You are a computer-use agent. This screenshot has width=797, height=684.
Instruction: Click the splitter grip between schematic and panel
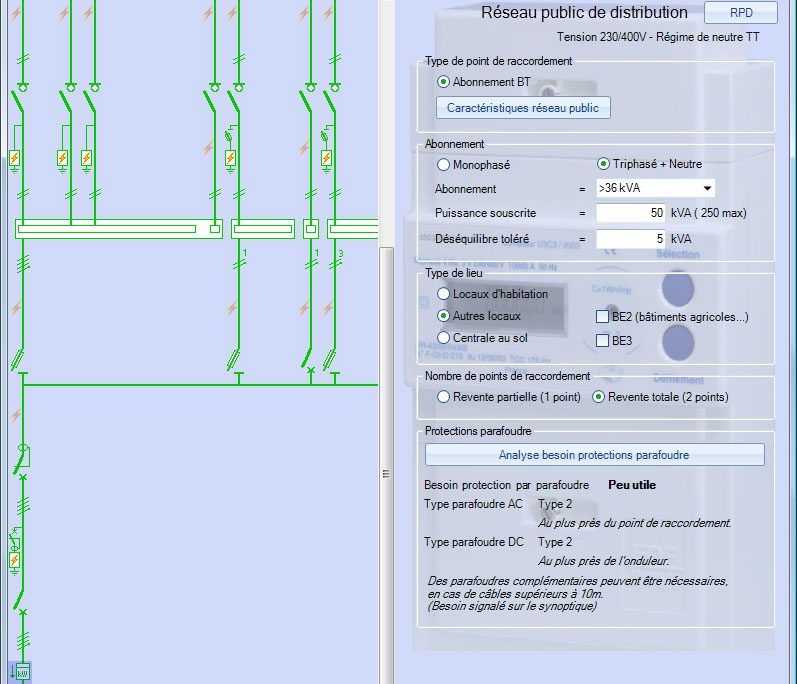point(386,474)
